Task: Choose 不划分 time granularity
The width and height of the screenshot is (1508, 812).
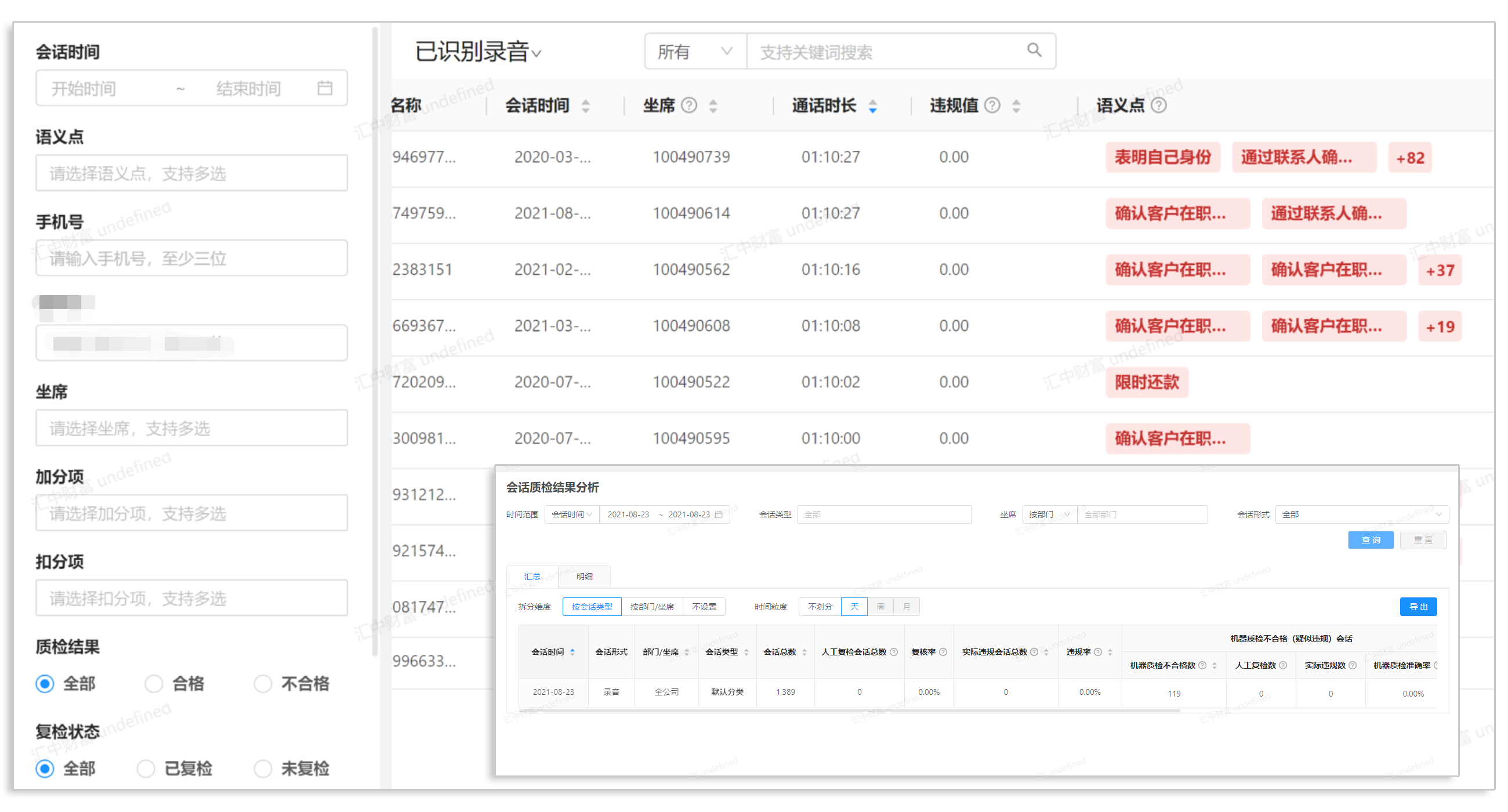Action: [820, 607]
